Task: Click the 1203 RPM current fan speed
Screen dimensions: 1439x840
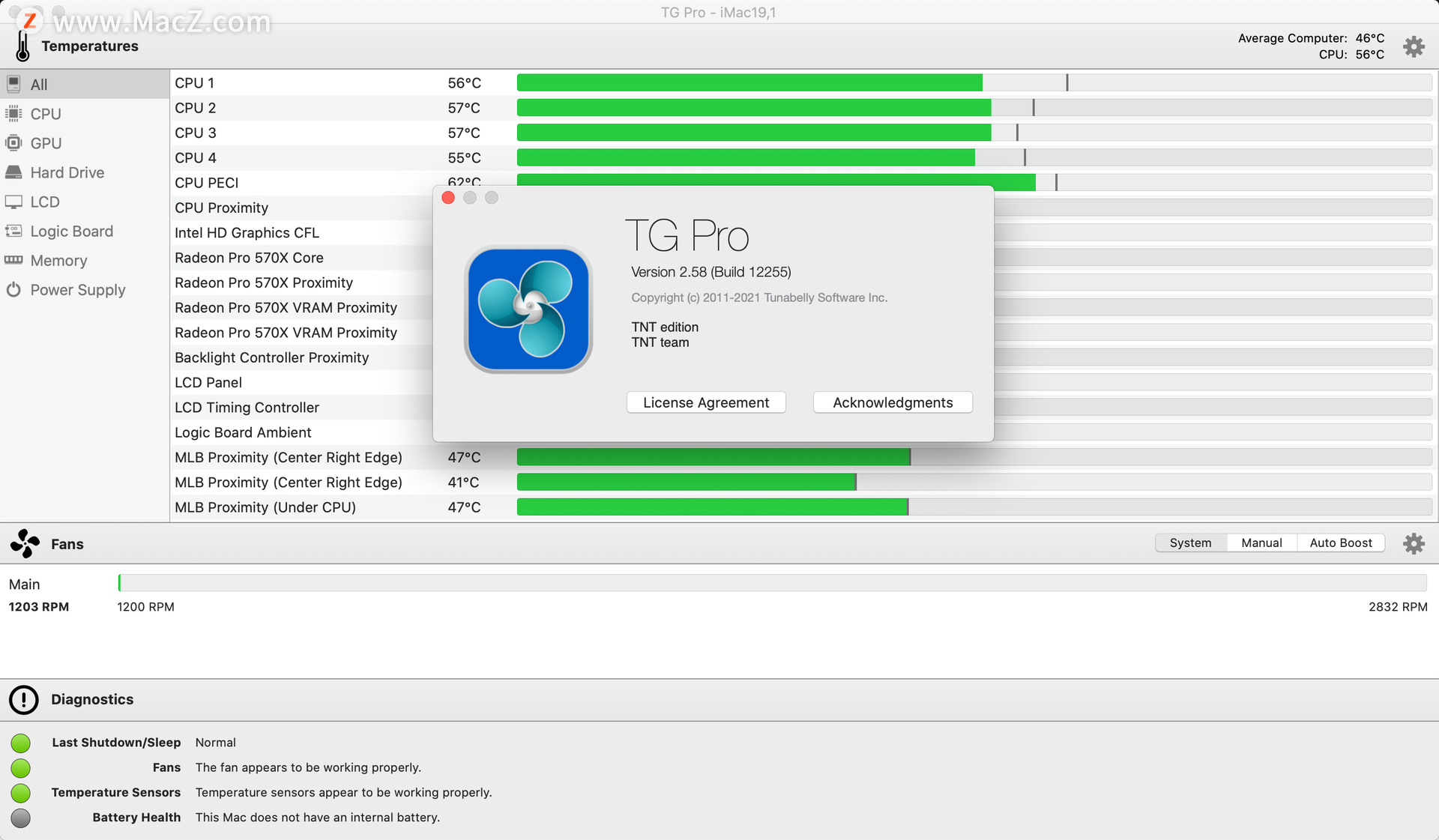Action: click(x=39, y=607)
